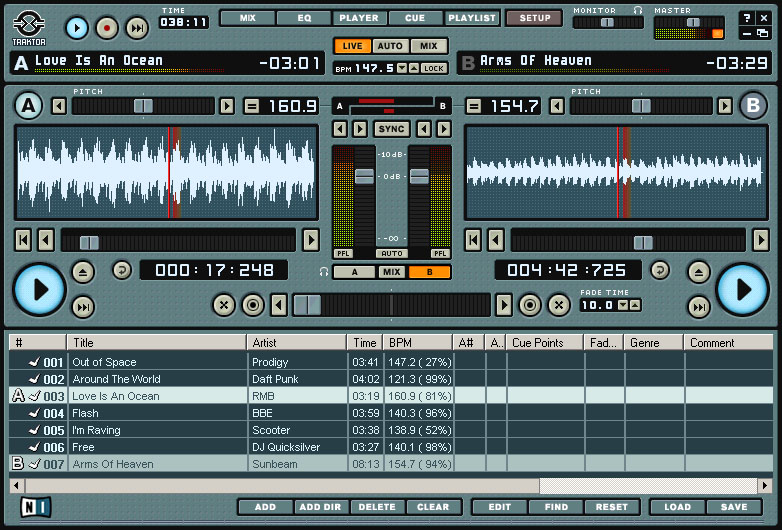
Task: Click the SAVE playlist button
Action: tap(734, 507)
